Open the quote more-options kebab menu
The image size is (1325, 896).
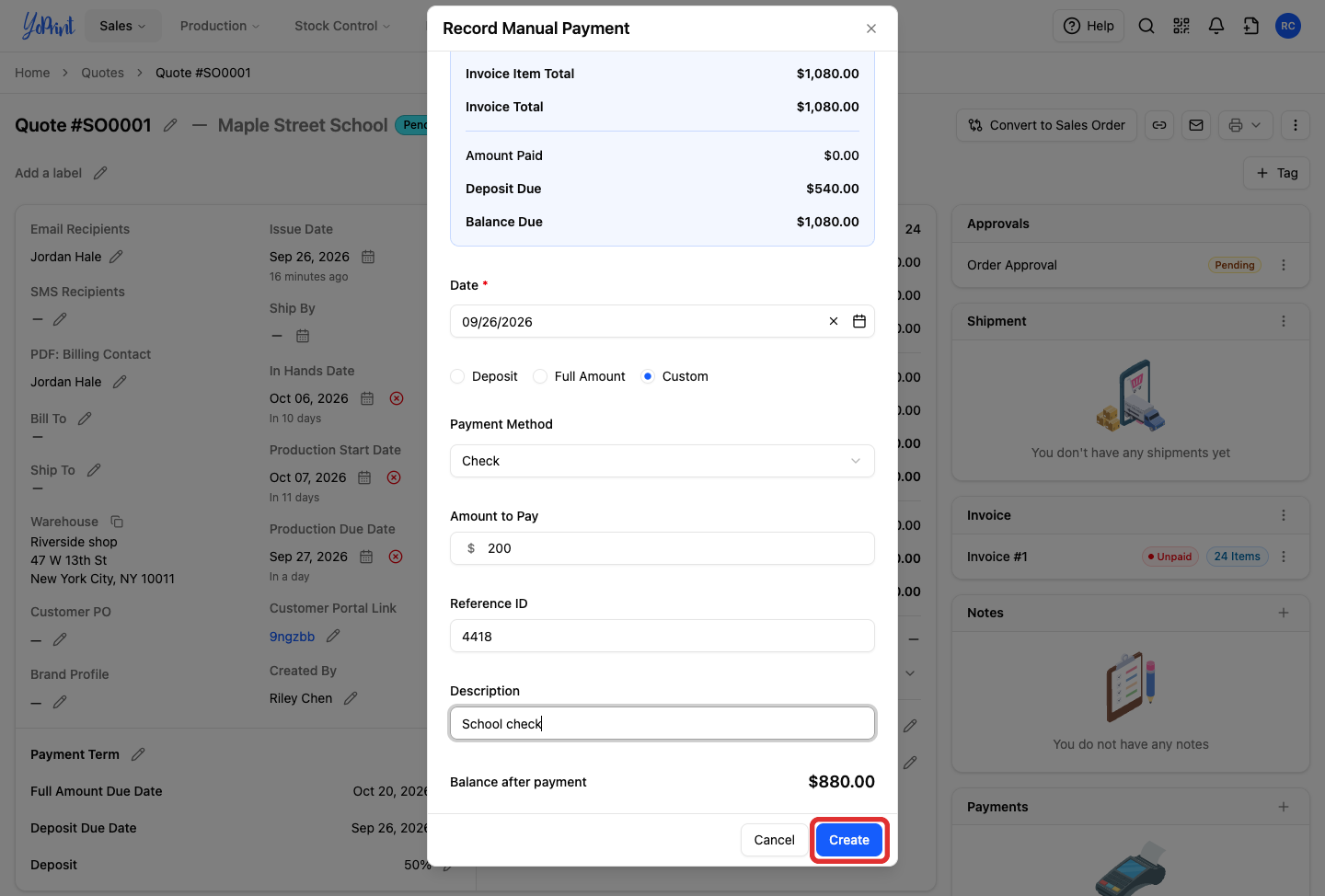tap(1296, 125)
